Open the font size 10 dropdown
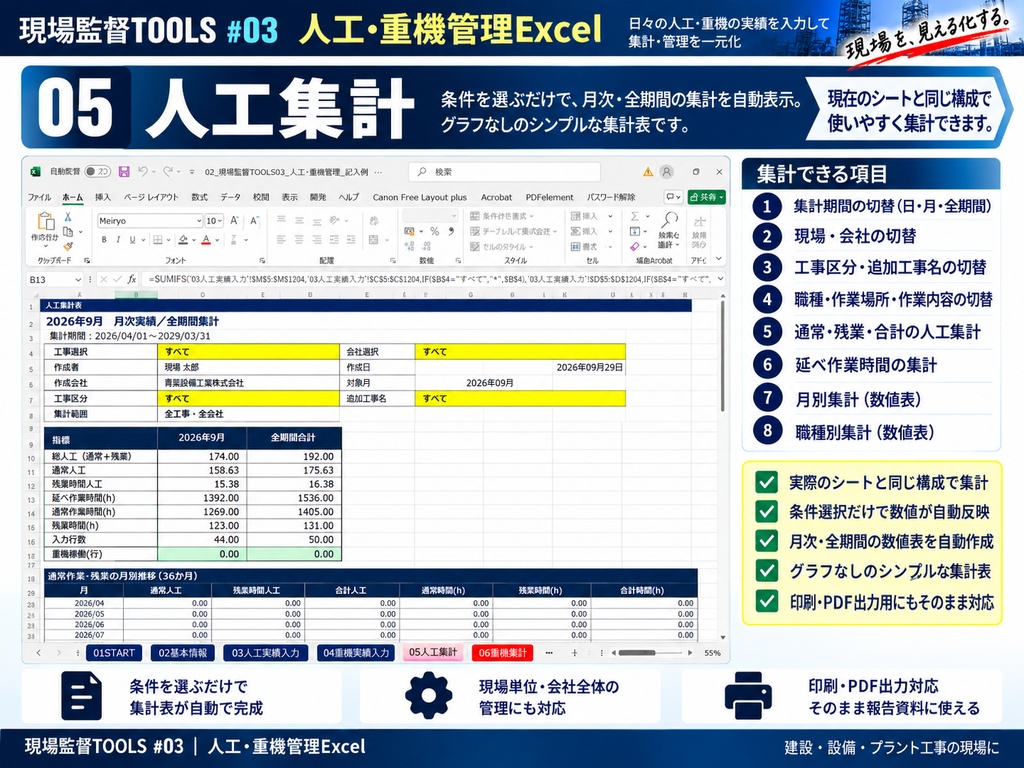1024x768 pixels. [x=220, y=221]
